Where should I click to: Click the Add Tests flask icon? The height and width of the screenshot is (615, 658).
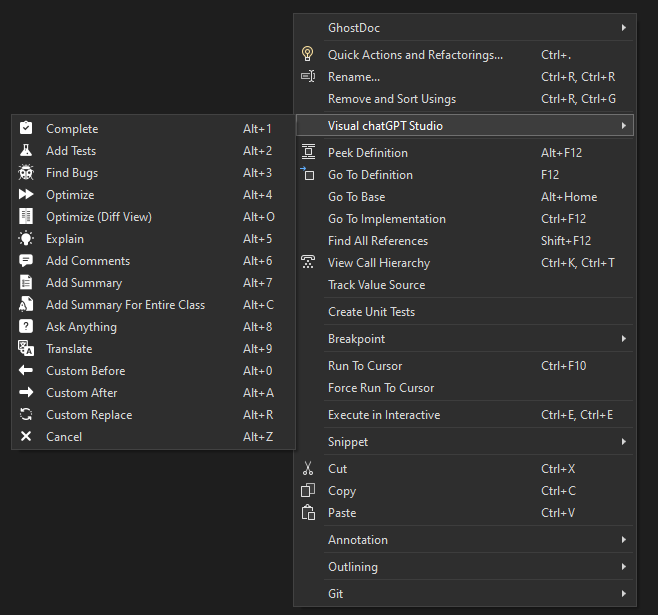click(26, 150)
